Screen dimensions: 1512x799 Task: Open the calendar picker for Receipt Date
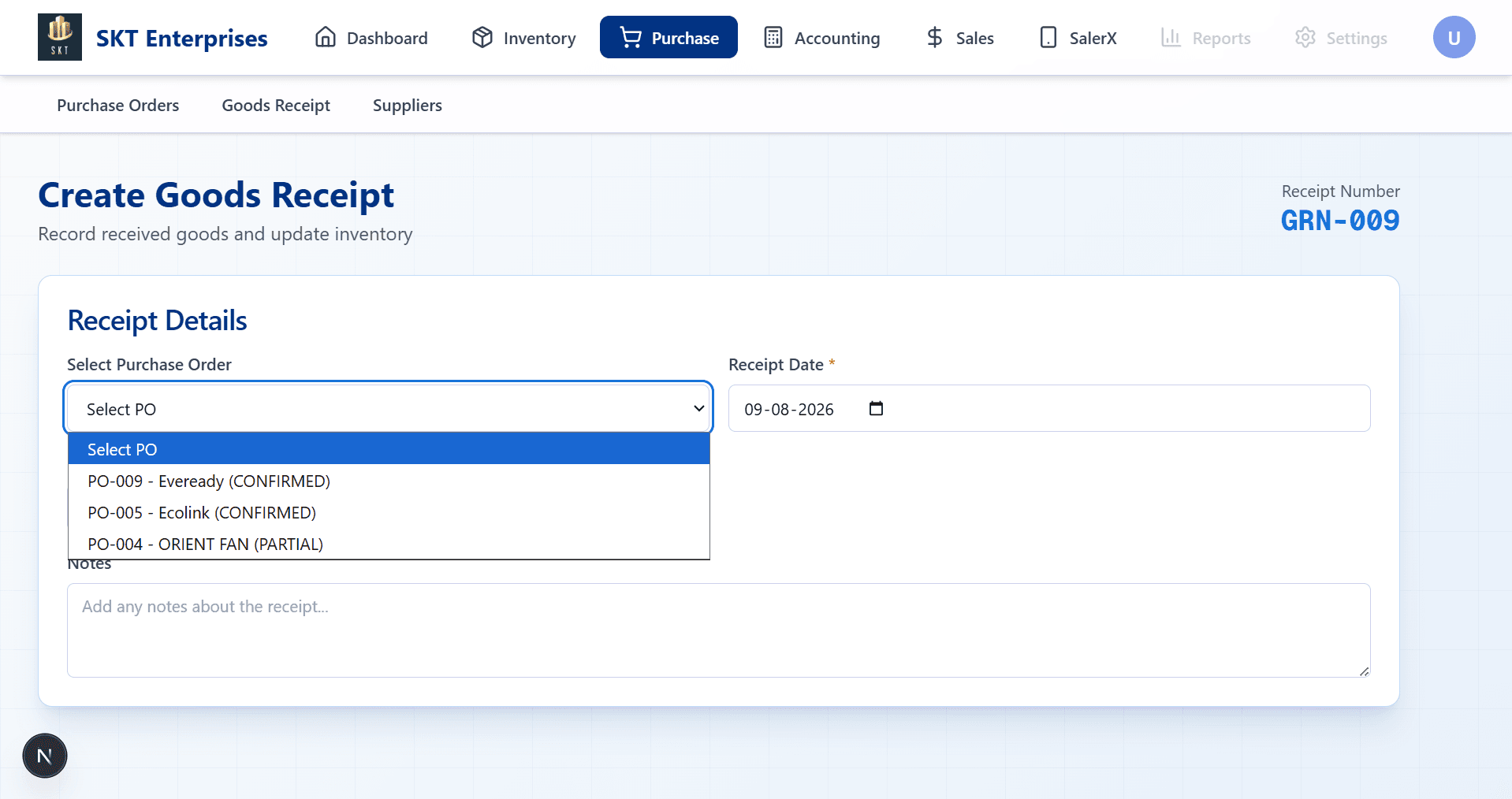pyautogui.click(x=876, y=408)
